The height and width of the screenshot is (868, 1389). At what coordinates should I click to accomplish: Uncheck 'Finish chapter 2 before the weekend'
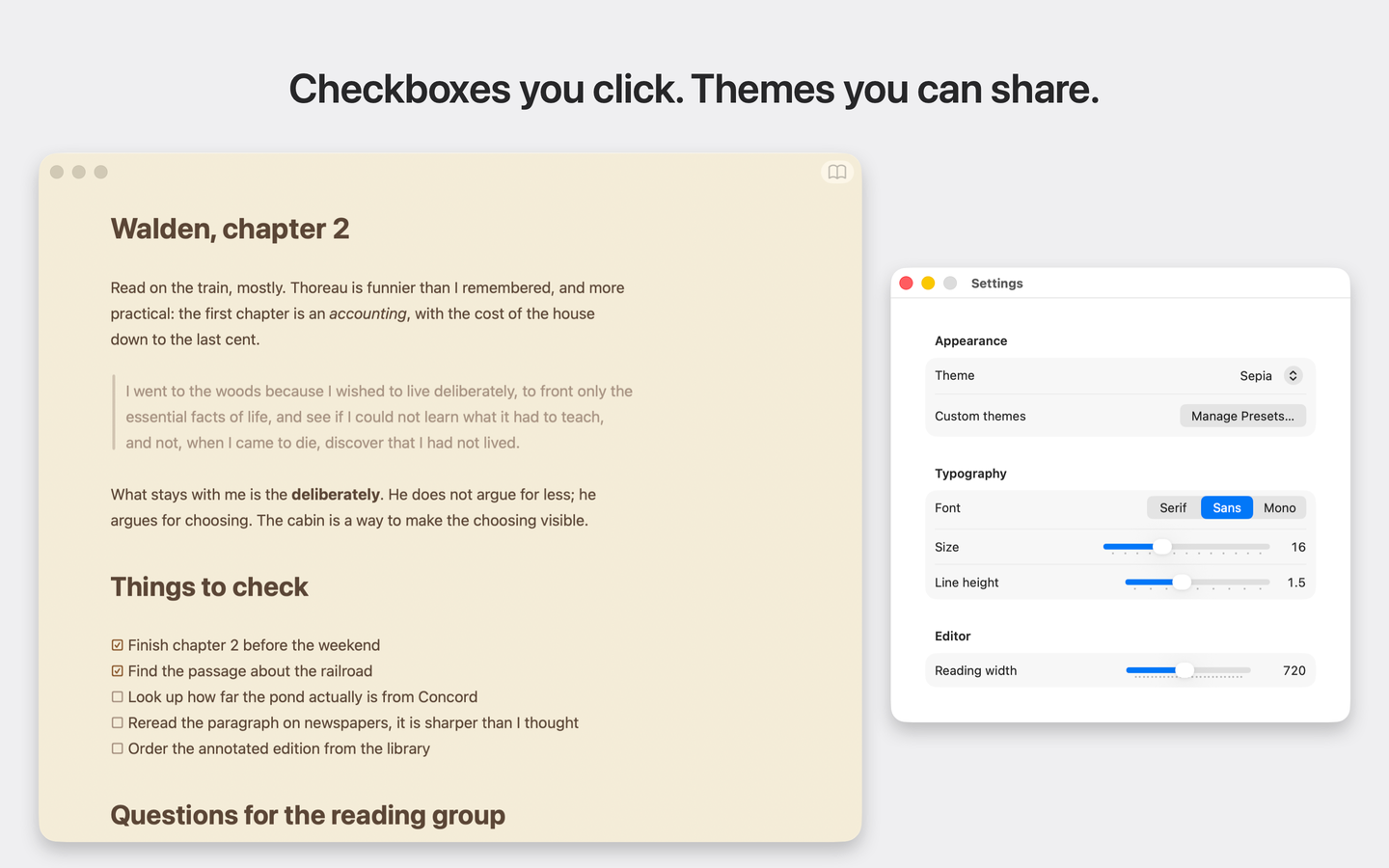(117, 645)
